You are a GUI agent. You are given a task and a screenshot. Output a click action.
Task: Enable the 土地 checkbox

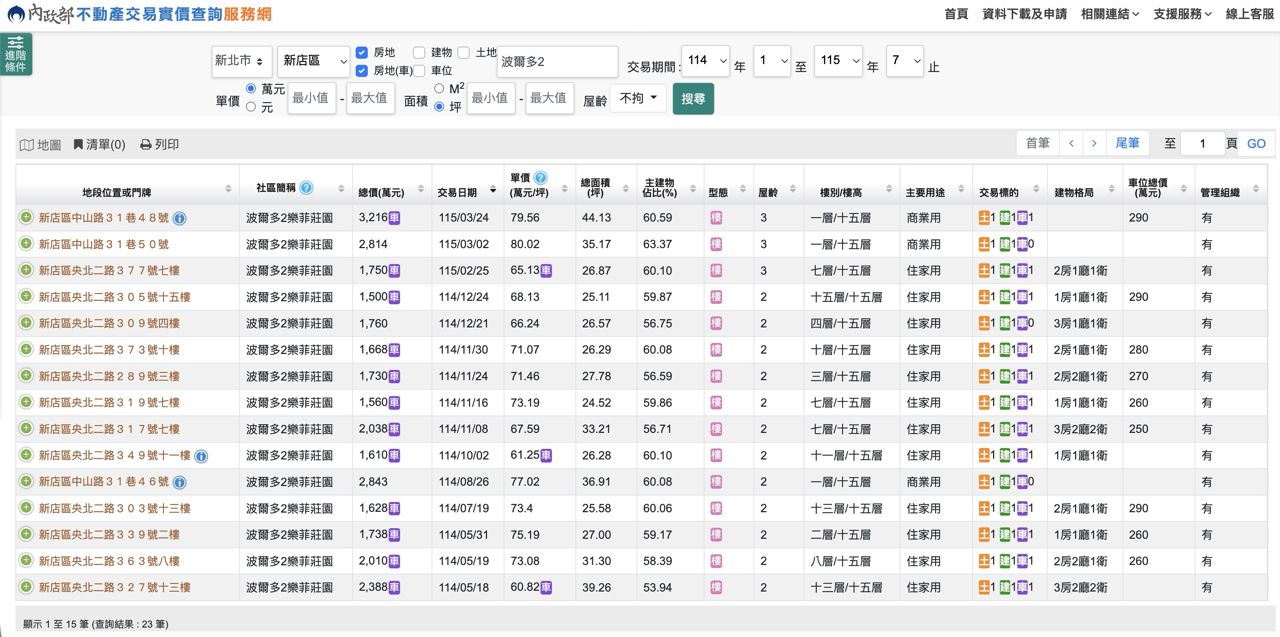pyautogui.click(x=464, y=52)
